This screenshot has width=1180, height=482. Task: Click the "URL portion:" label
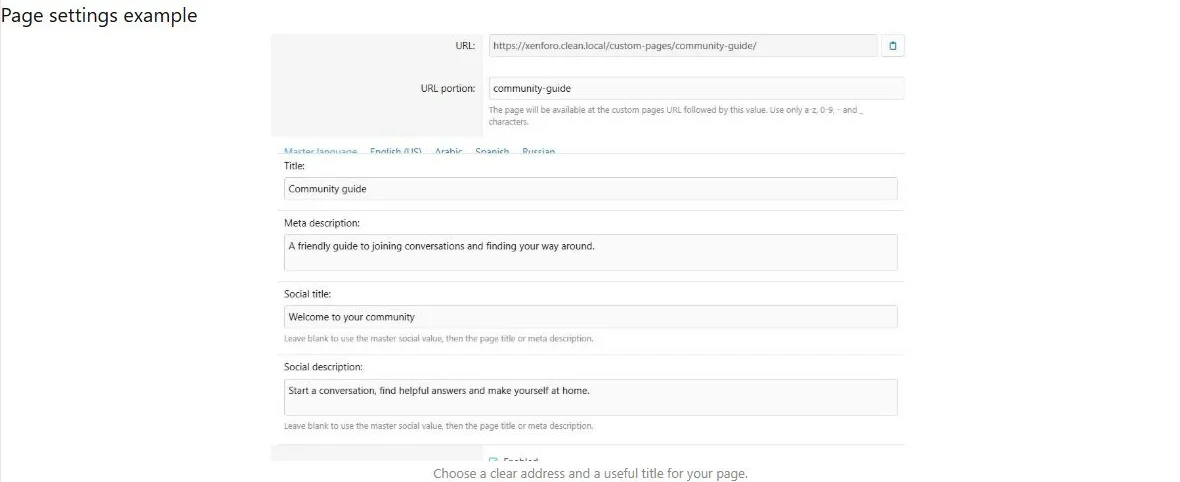[448, 88]
